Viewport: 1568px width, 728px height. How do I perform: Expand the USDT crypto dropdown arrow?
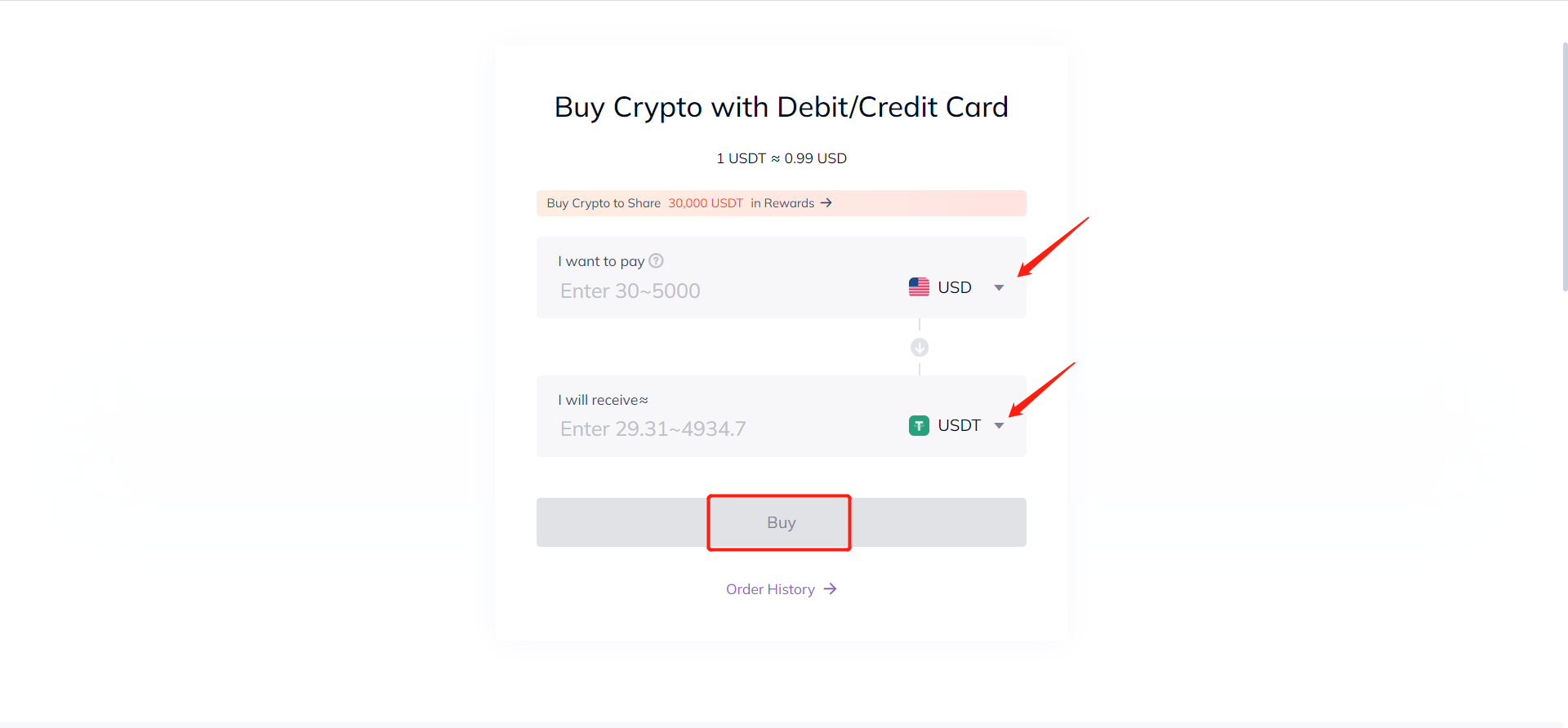(x=999, y=425)
